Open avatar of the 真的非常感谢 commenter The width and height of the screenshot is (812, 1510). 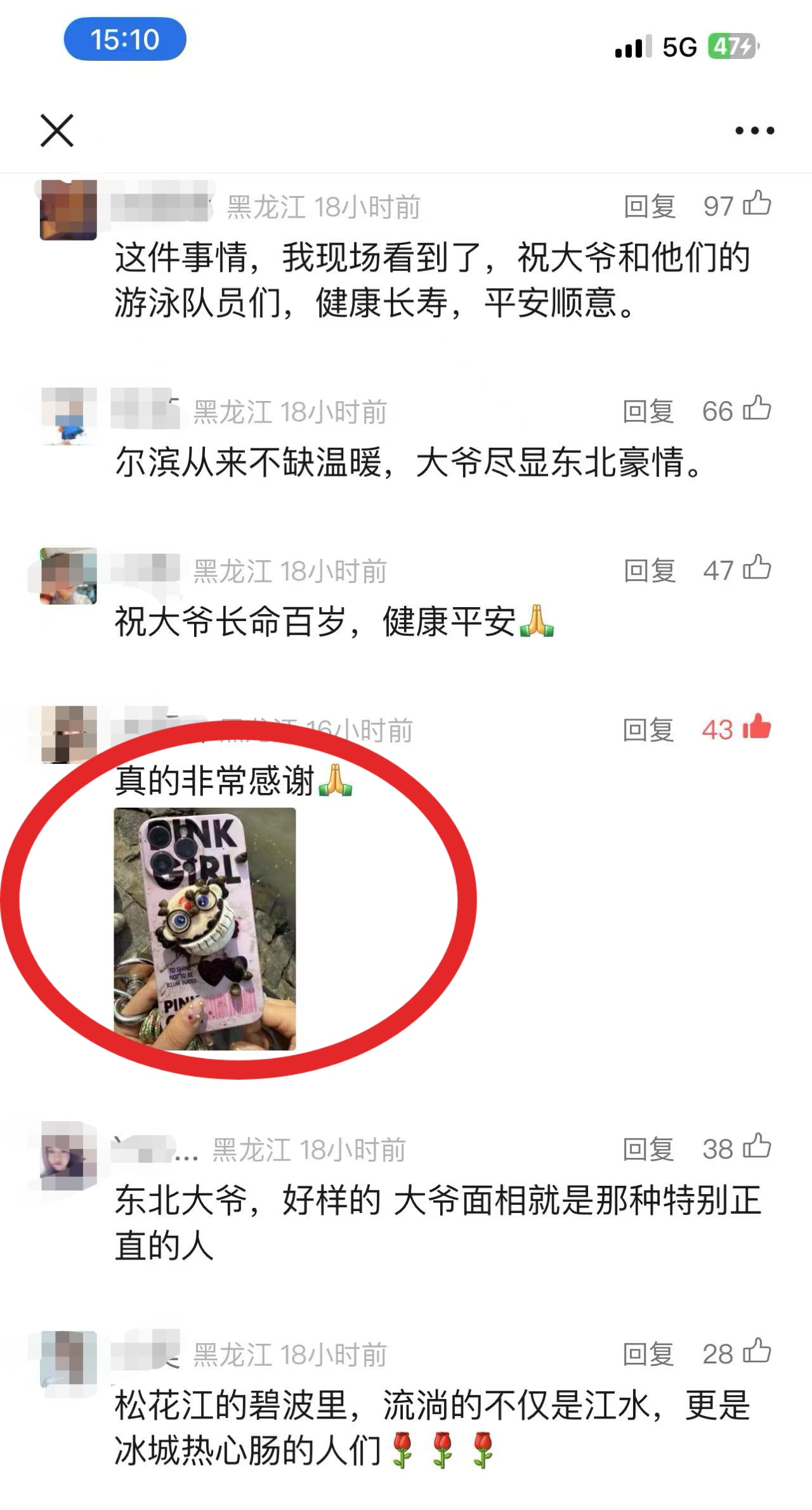coord(68,735)
